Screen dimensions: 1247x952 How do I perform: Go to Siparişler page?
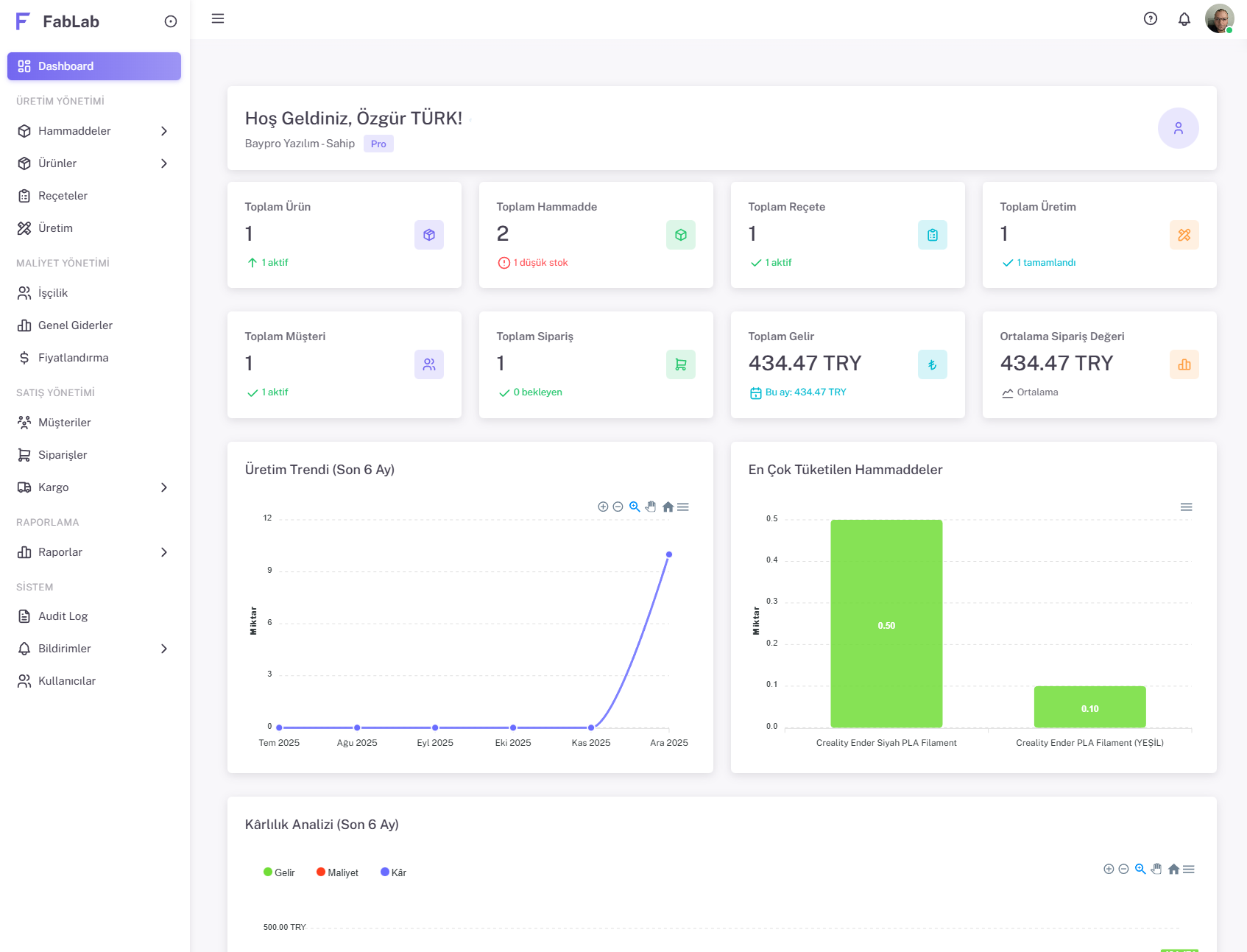pos(63,455)
